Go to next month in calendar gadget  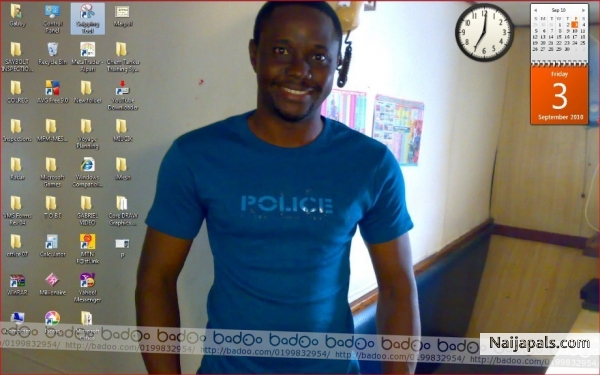pyautogui.click(x=584, y=10)
